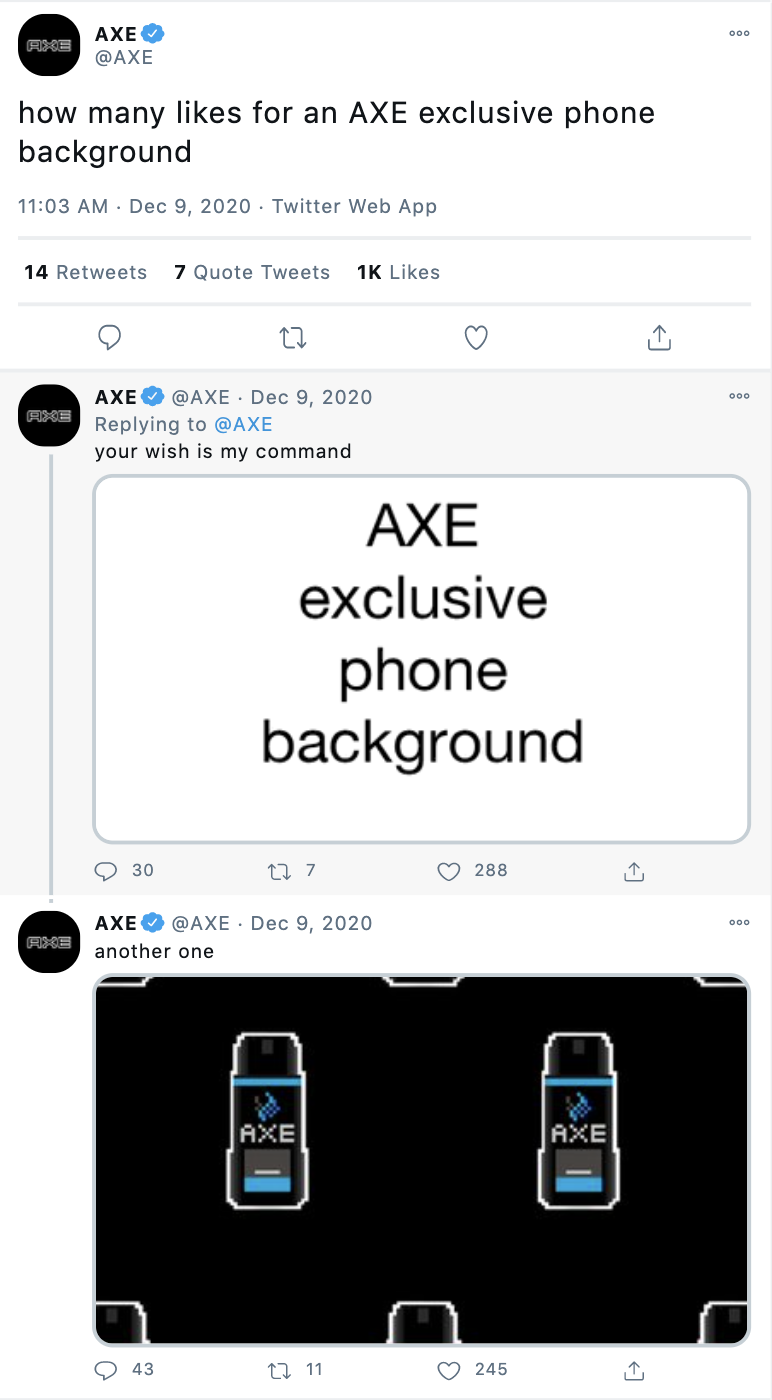
Task: Reply to the tweet with 43 comments
Action: pyautogui.click(x=106, y=1370)
